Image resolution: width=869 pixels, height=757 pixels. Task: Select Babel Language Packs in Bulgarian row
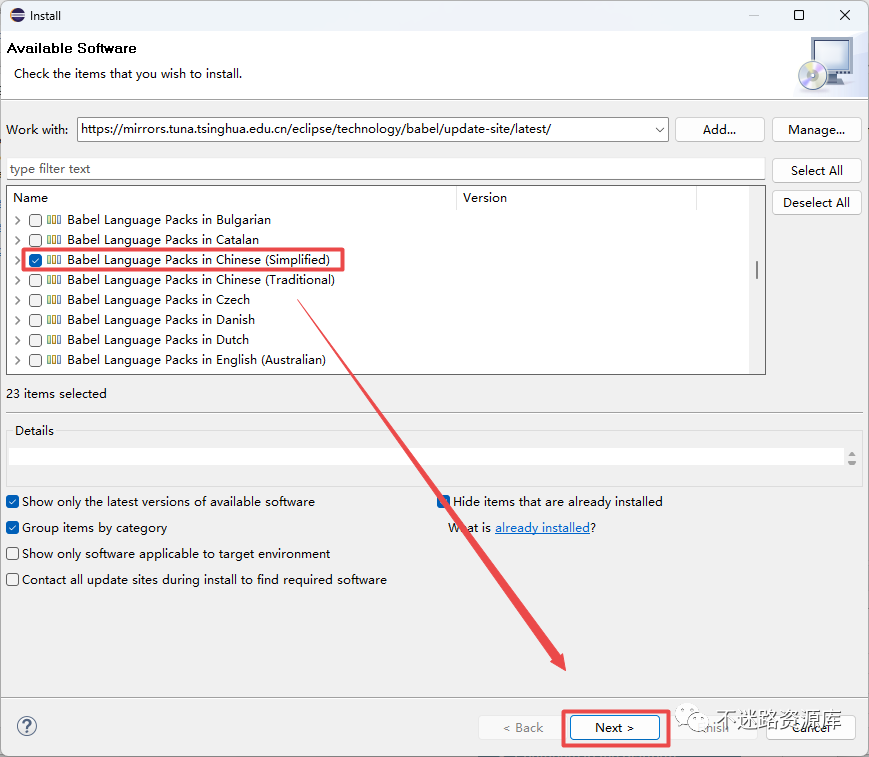coord(169,220)
